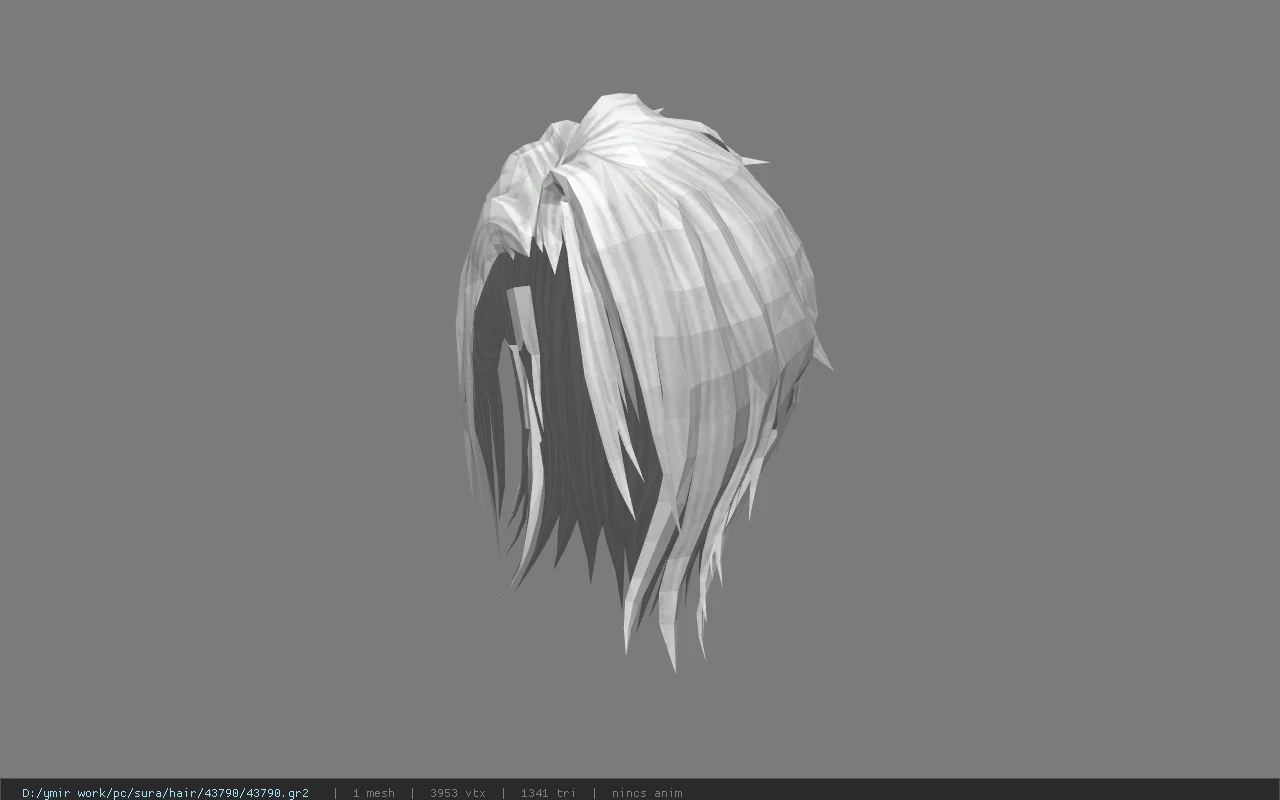Click the file path 43790.gr2 in status bar
The height and width of the screenshot is (800, 1280).
coord(165,793)
